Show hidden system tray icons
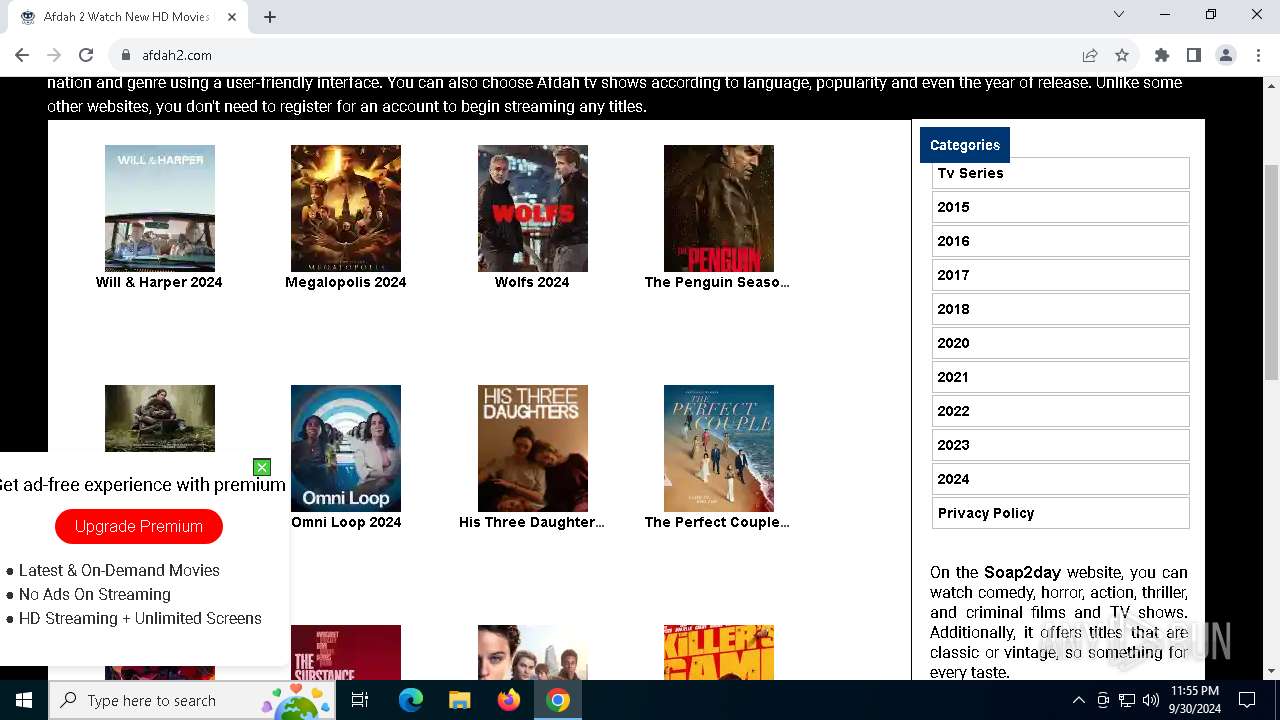The width and height of the screenshot is (1280, 720). point(1078,700)
